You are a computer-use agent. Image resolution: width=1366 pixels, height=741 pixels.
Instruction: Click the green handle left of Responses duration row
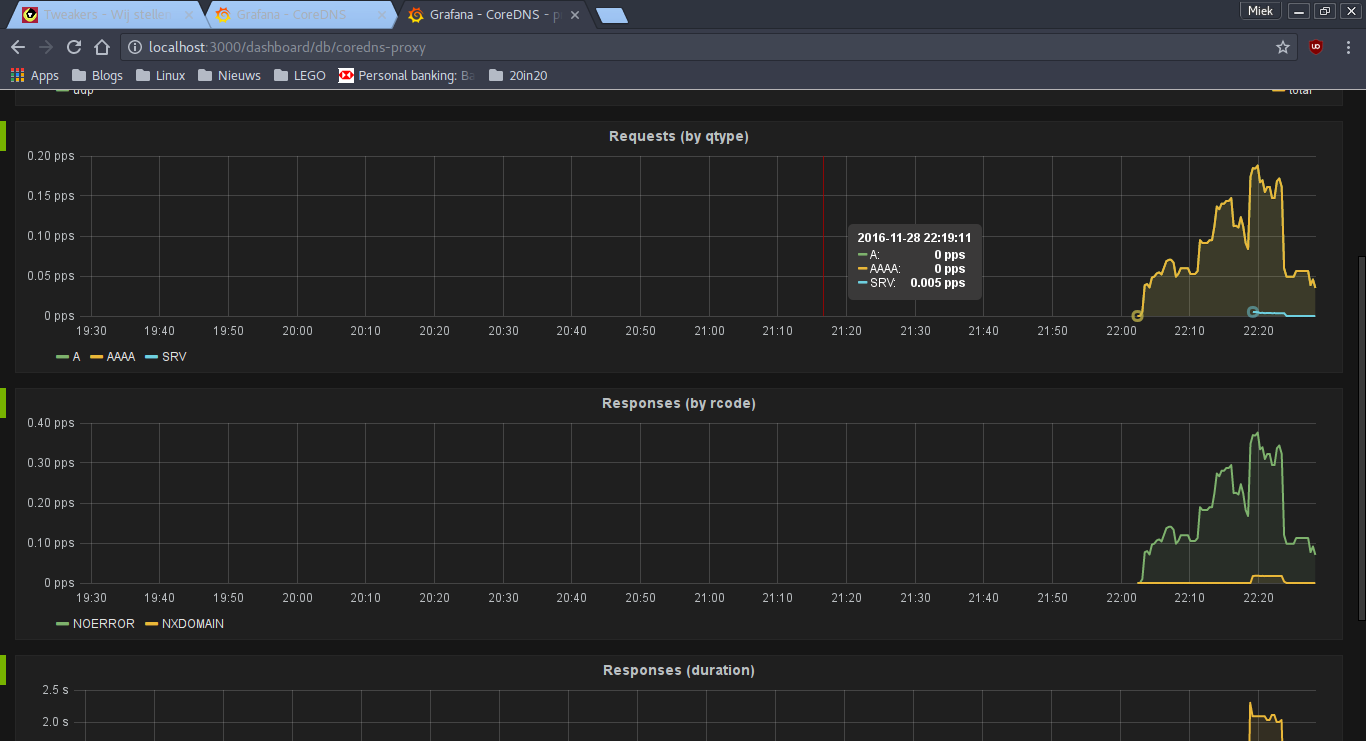(3, 670)
